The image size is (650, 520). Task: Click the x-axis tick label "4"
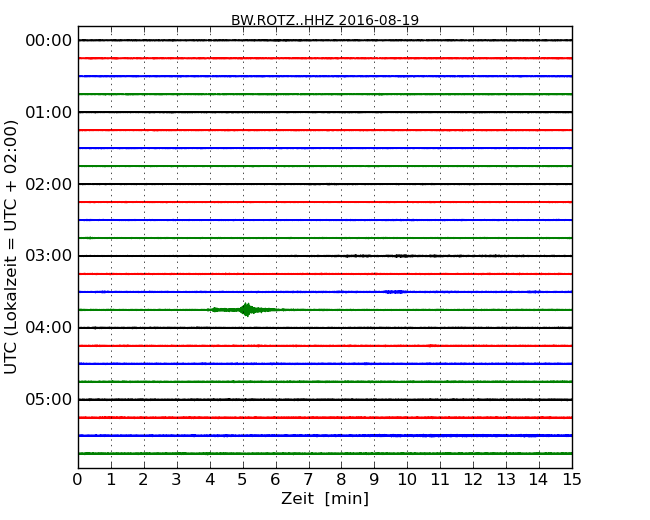coord(210,480)
